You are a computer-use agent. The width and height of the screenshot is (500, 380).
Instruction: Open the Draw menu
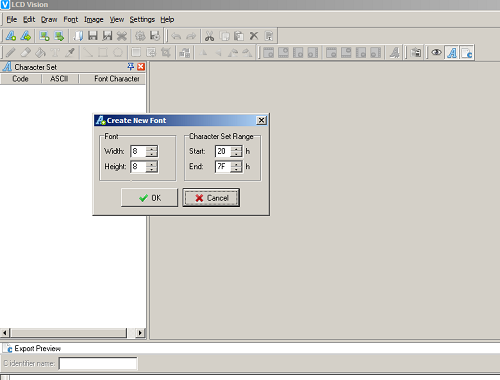click(x=49, y=19)
